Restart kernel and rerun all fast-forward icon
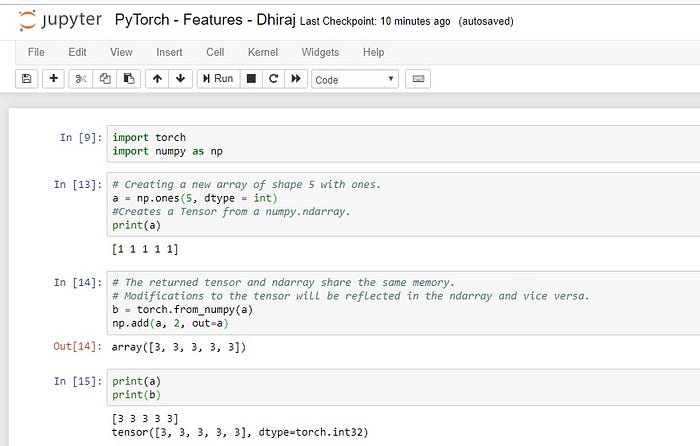Screen dimensions: 700x446 (x=296, y=79)
